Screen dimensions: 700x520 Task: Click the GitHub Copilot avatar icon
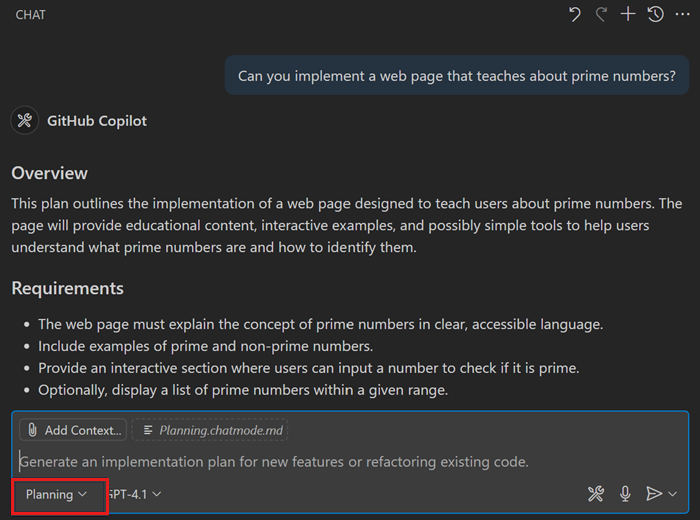[x=25, y=121]
